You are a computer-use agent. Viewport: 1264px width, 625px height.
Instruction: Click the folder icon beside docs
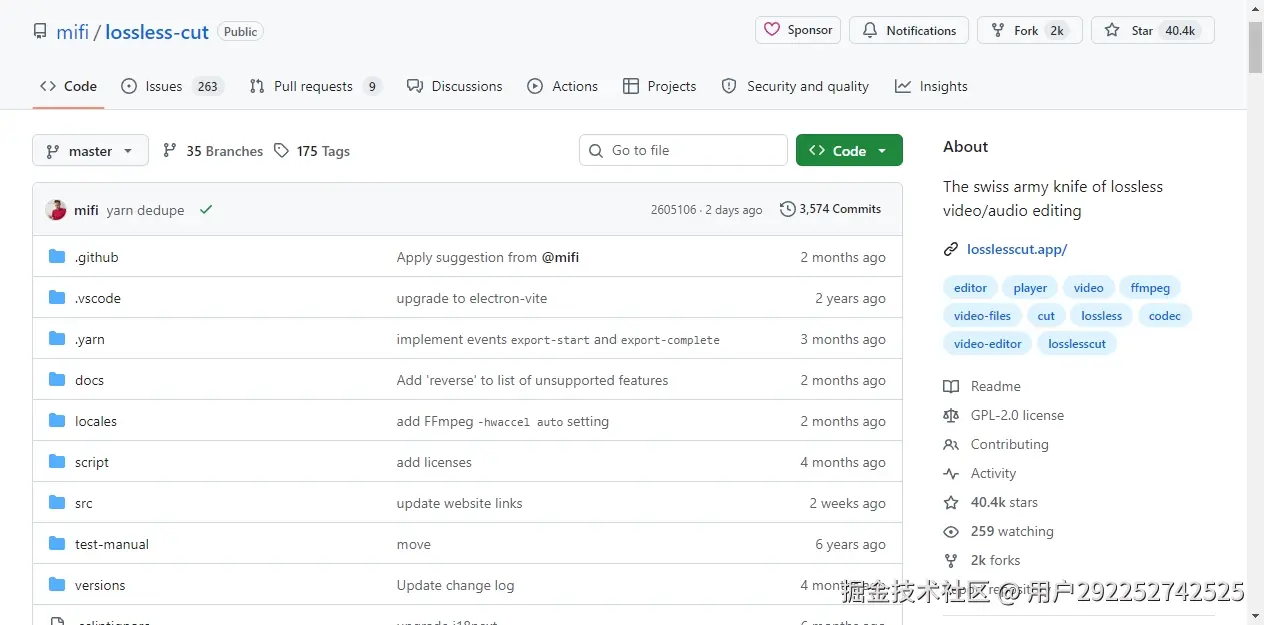coord(57,380)
